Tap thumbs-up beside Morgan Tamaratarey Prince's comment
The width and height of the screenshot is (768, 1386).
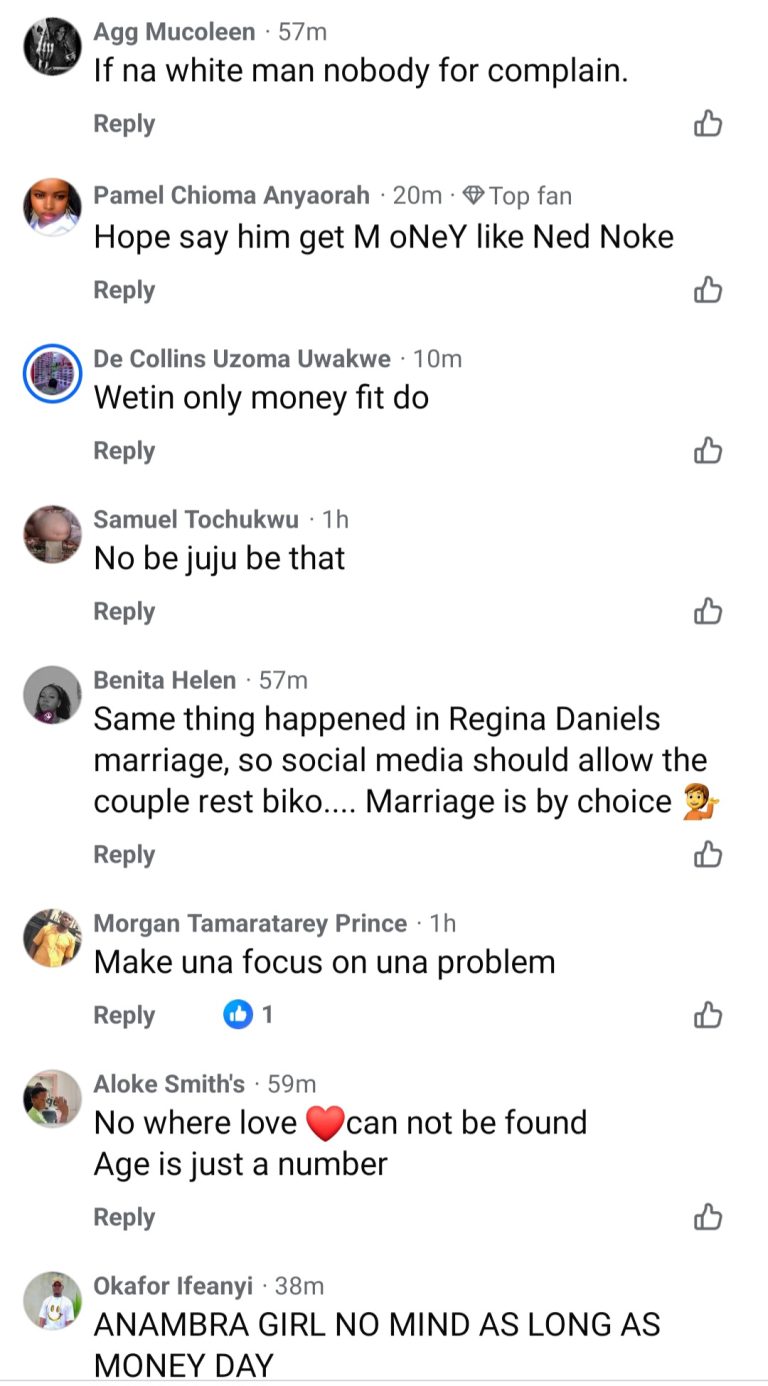708,1015
